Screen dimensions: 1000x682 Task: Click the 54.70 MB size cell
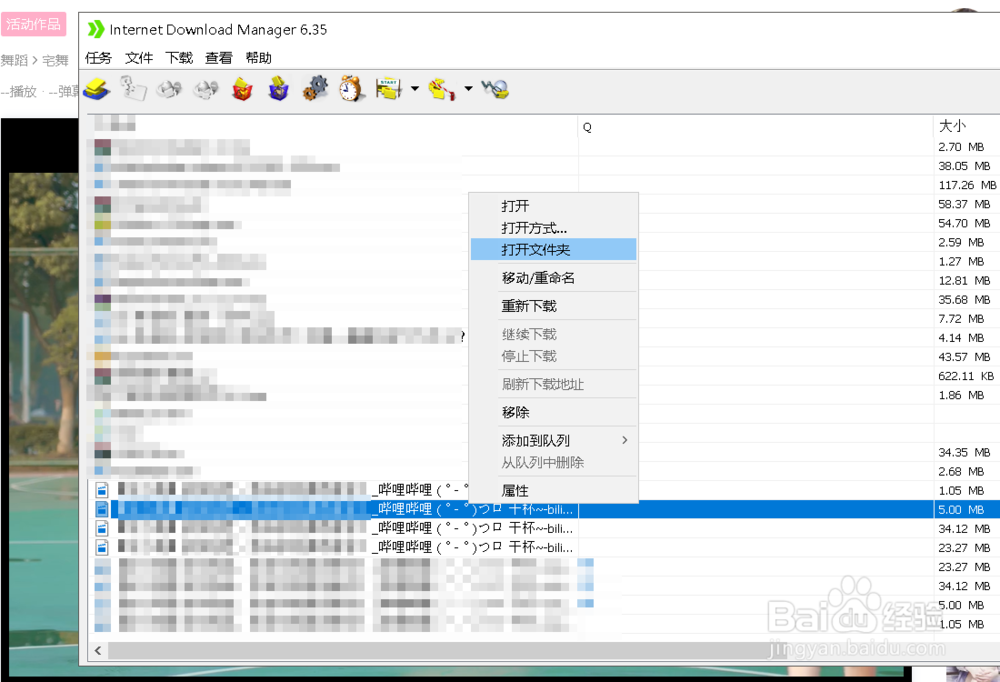tap(964, 223)
